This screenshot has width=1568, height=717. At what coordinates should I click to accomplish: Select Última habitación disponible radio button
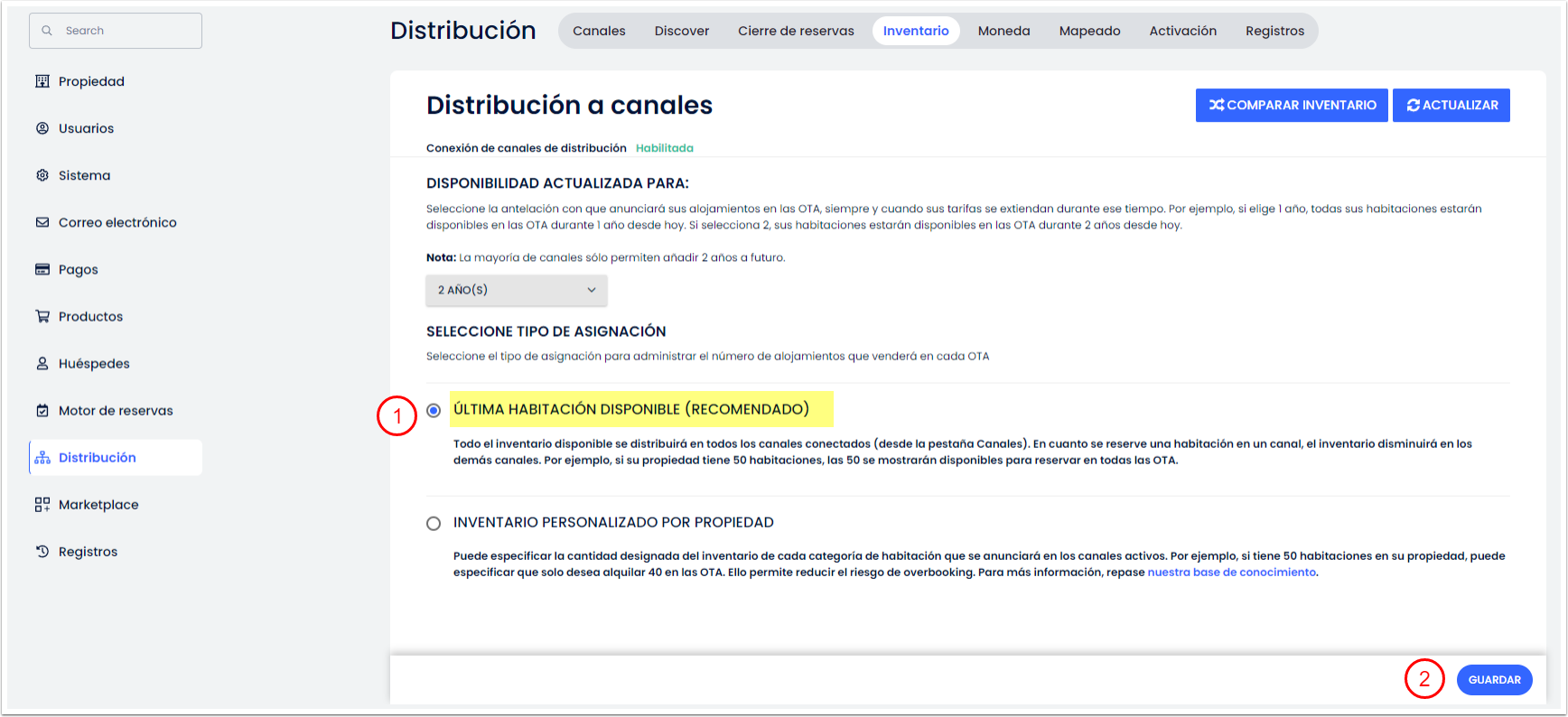(x=434, y=410)
